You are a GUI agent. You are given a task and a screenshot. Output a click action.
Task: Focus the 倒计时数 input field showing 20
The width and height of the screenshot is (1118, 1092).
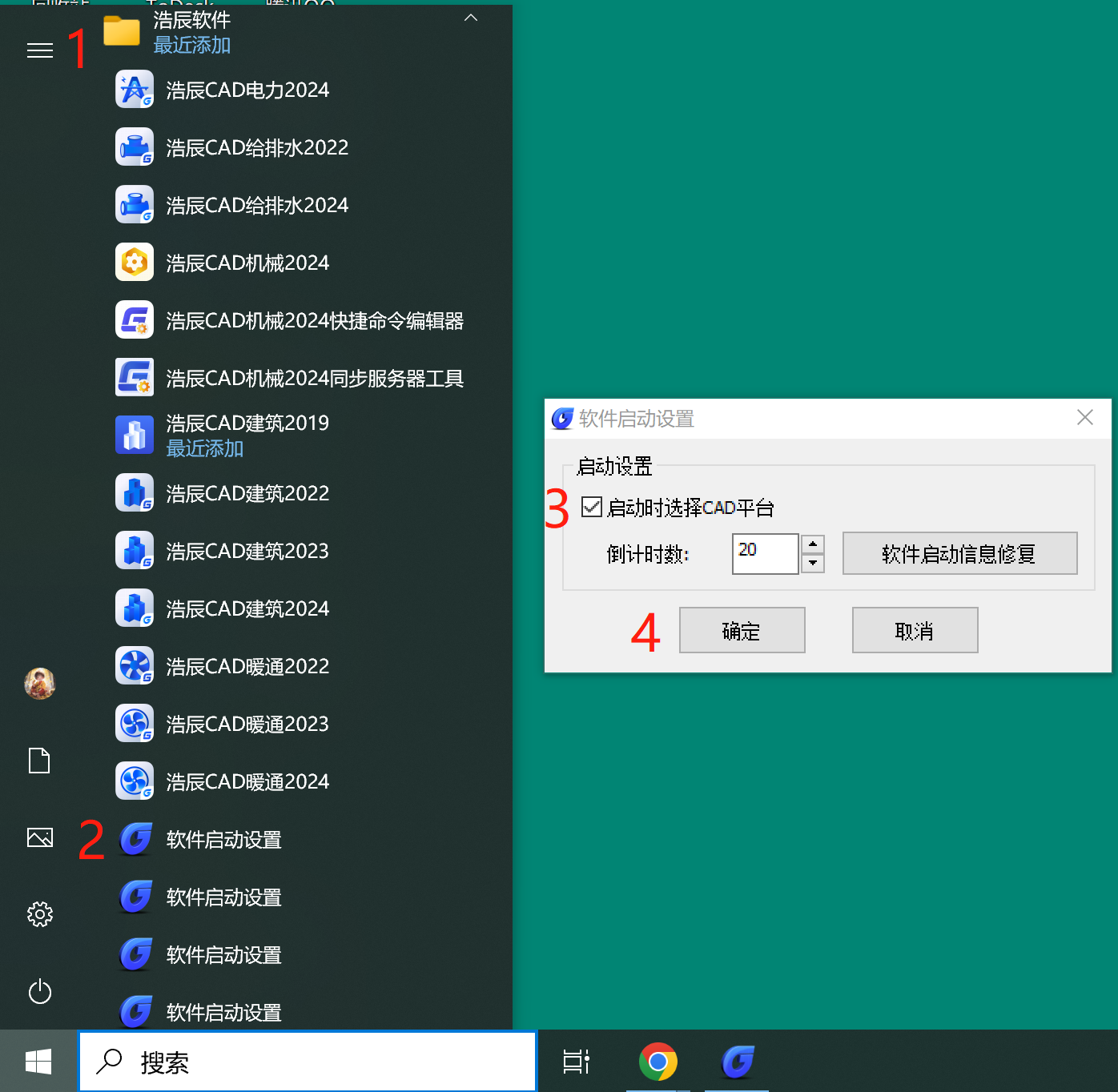pos(765,553)
